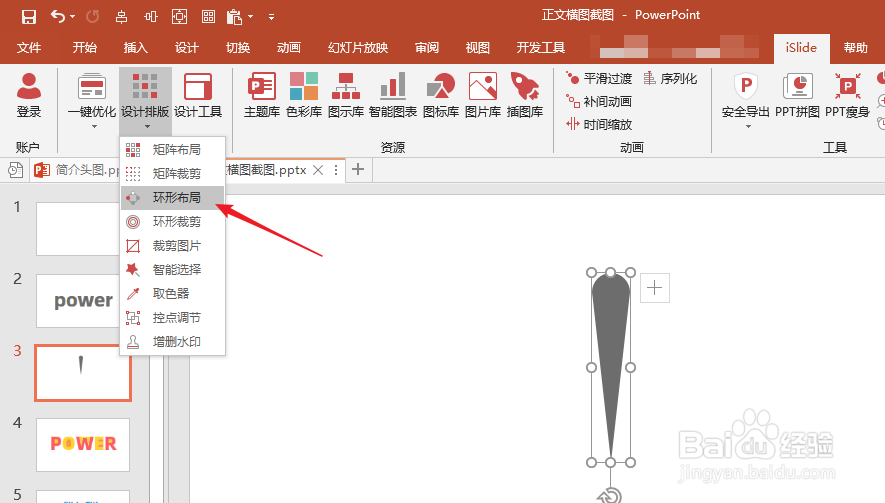885x503 pixels.
Task: Click 平滑过渡 animation option
Action: pos(599,78)
